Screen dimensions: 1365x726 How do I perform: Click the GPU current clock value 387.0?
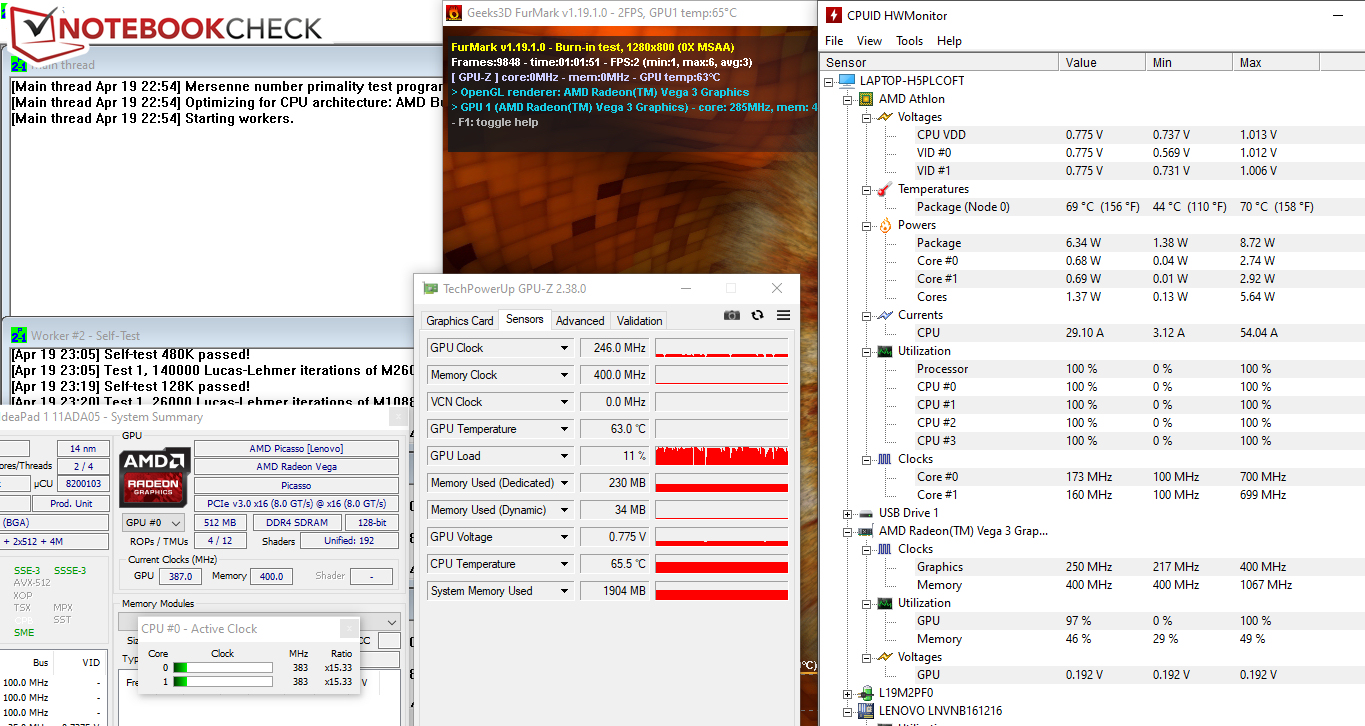[180, 576]
